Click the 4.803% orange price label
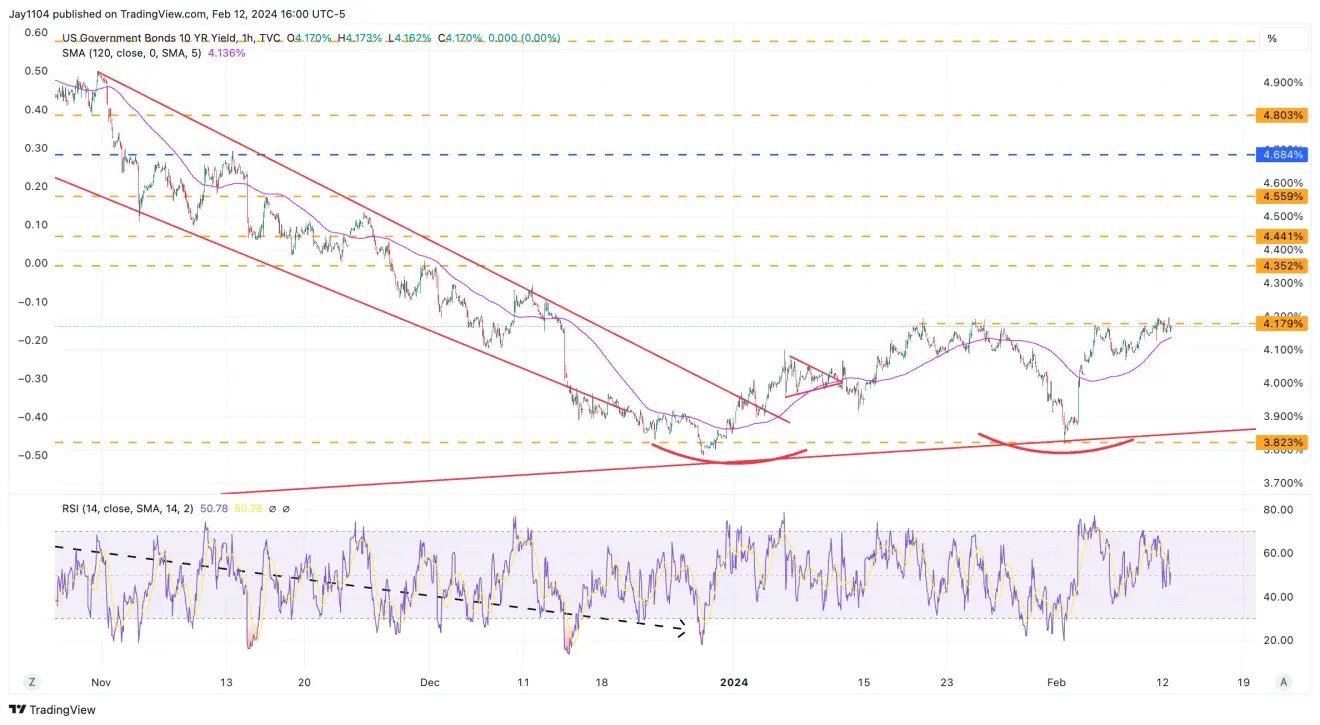 (1282, 115)
